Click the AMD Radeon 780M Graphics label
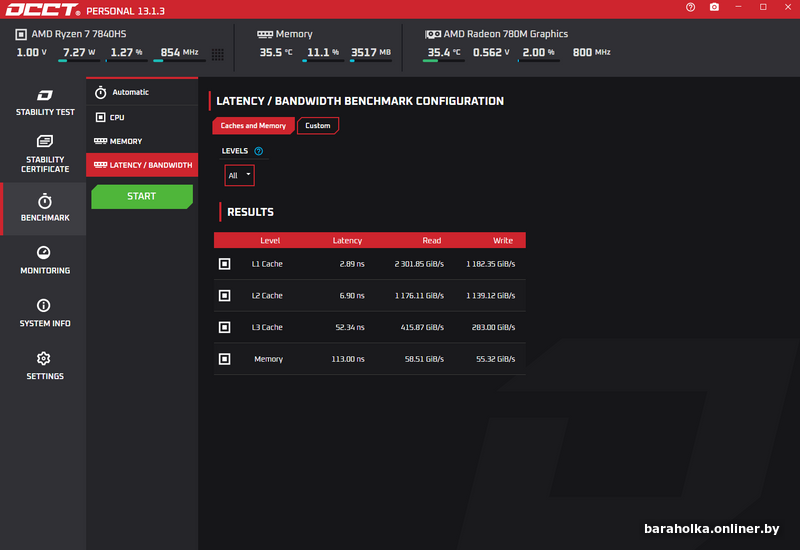The image size is (800, 550). [x=506, y=34]
